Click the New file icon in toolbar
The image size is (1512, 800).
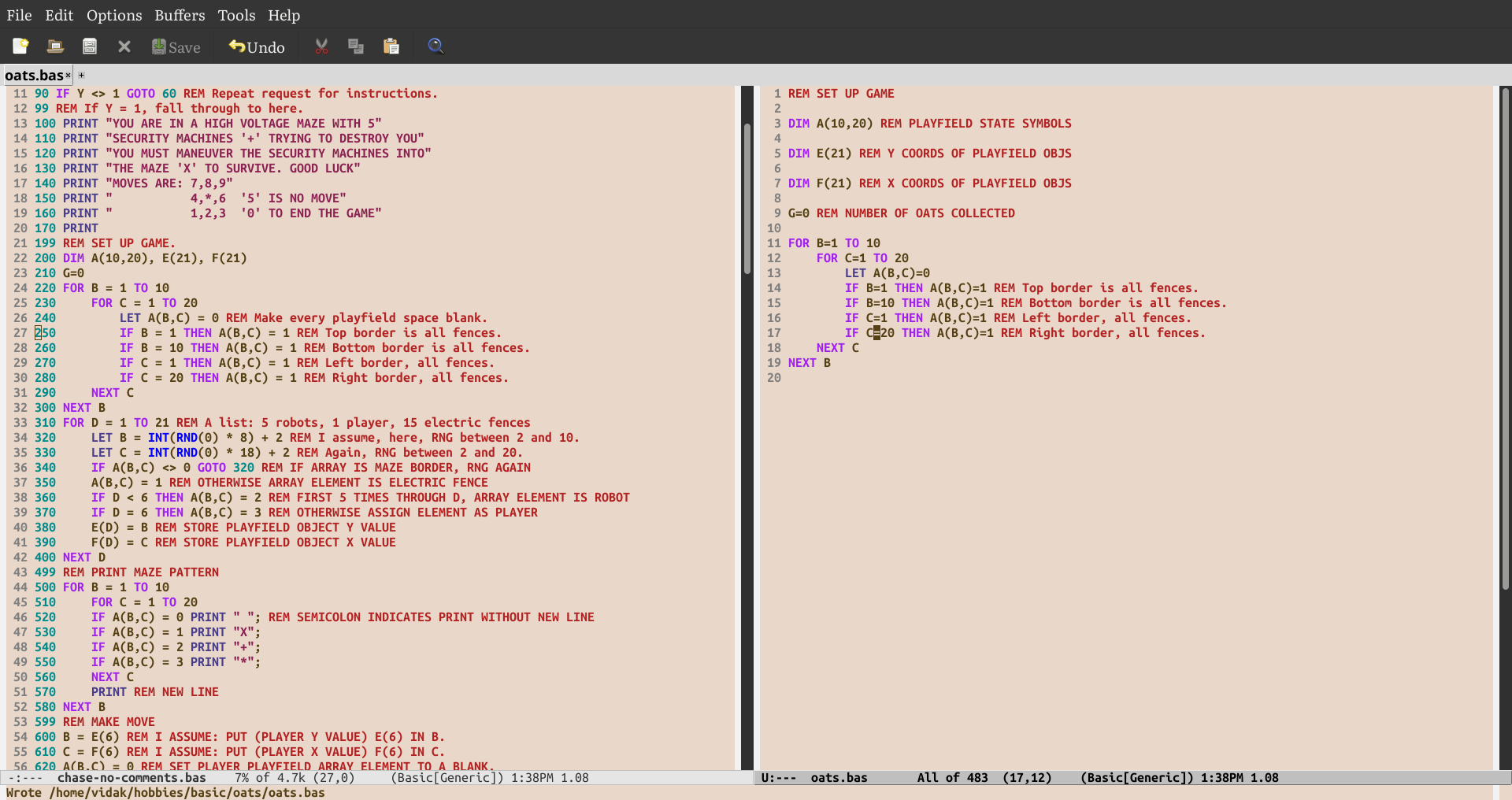tap(20, 46)
